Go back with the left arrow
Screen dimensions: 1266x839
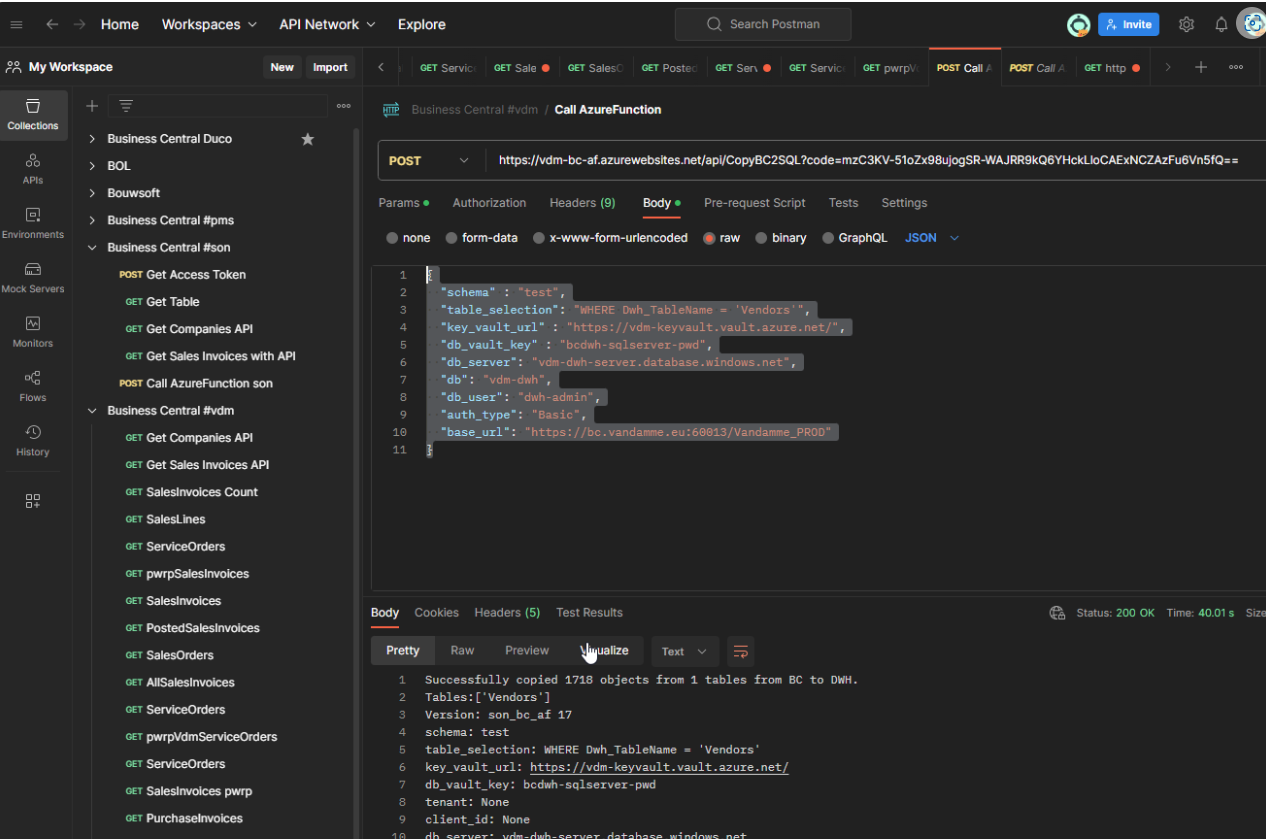(52, 24)
